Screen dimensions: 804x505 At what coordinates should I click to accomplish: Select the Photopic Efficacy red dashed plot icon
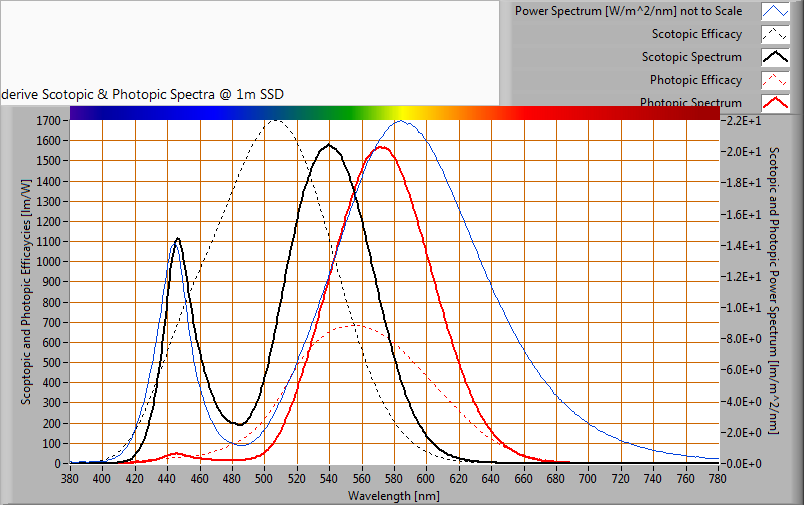pyautogui.click(x=775, y=80)
